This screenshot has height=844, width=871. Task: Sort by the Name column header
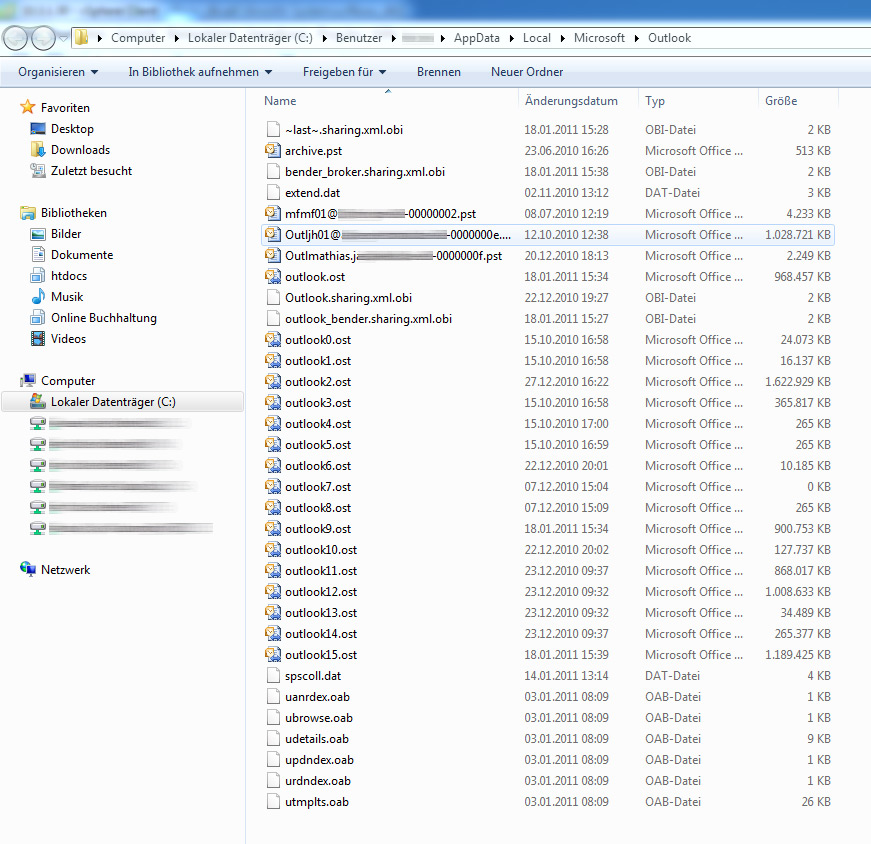[x=280, y=101]
